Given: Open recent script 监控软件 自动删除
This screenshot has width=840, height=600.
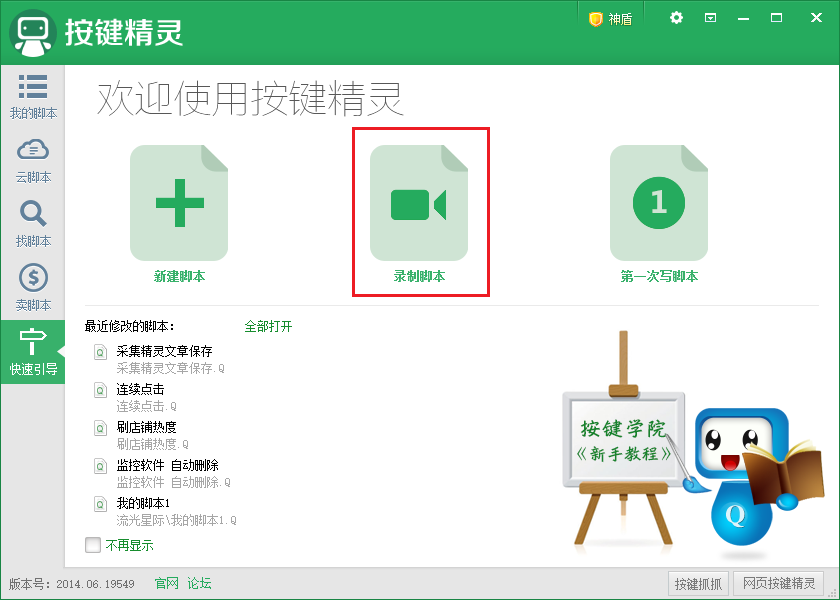Looking at the screenshot, I should [x=168, y=466].
